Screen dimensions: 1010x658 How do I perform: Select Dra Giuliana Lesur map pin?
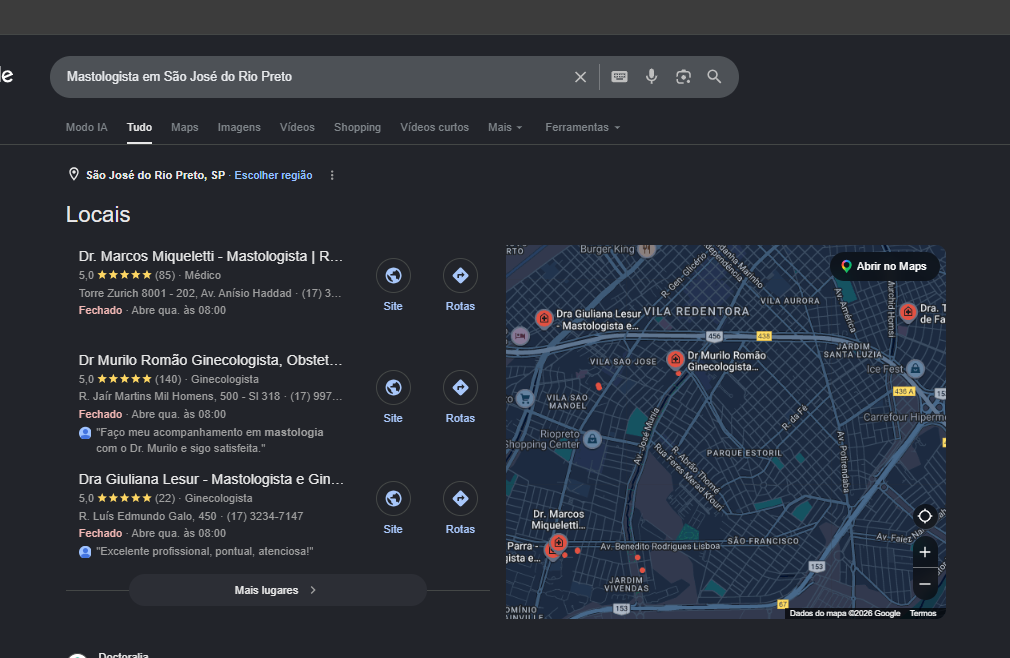[544, 318]
